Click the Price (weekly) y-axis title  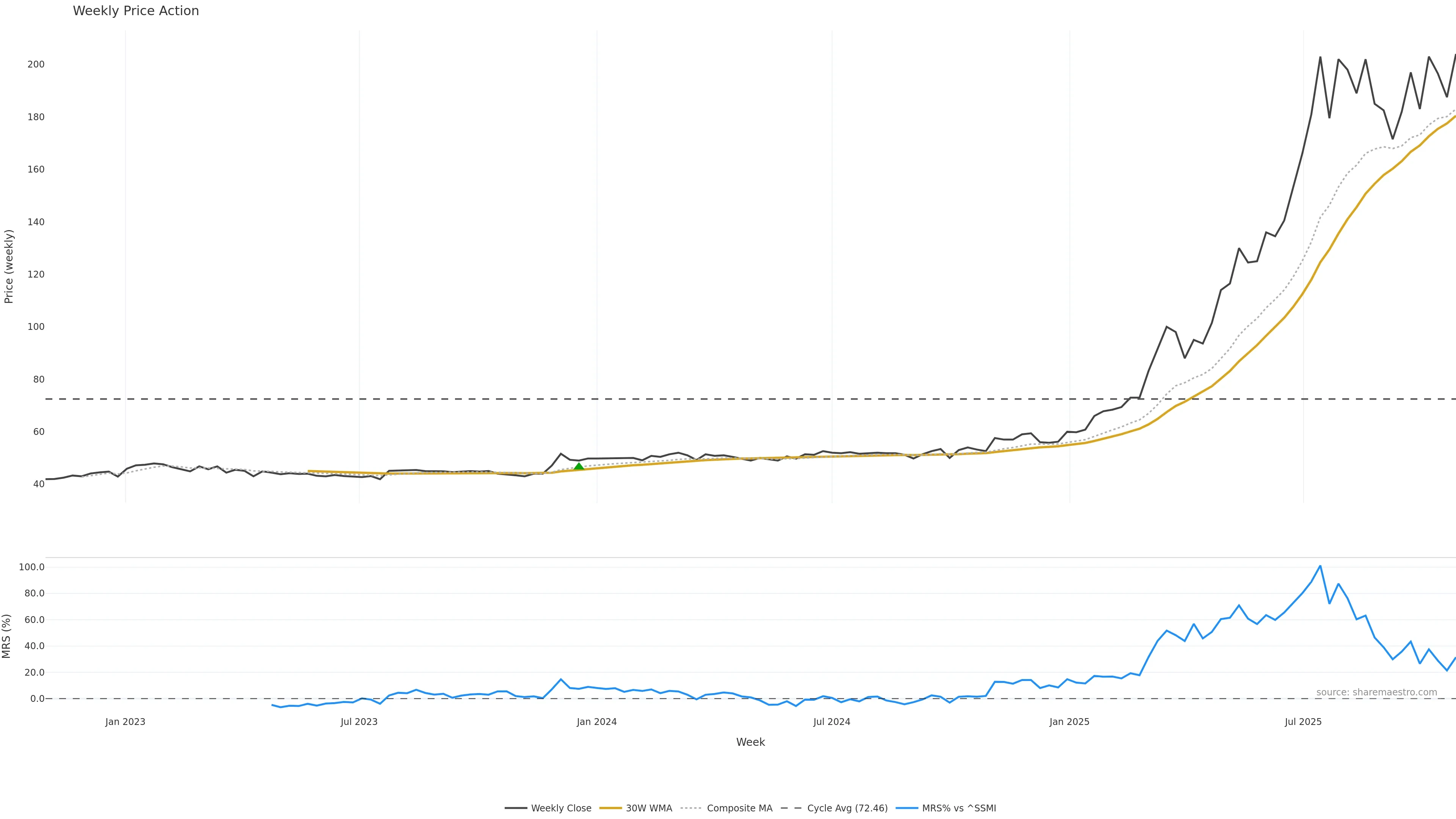click(x=8, y=266)
